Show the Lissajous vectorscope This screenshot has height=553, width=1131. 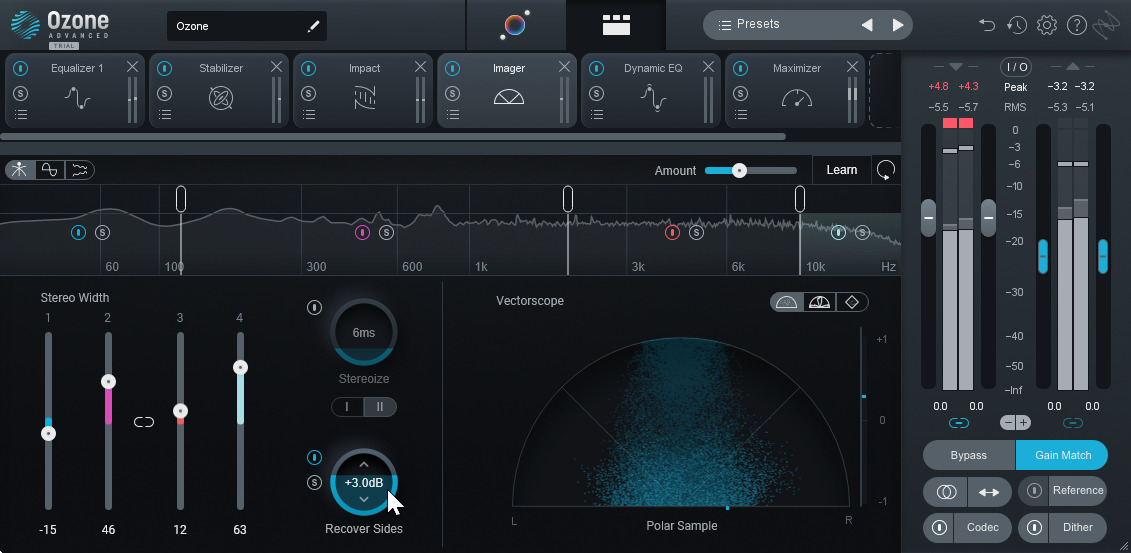point(852,302)
